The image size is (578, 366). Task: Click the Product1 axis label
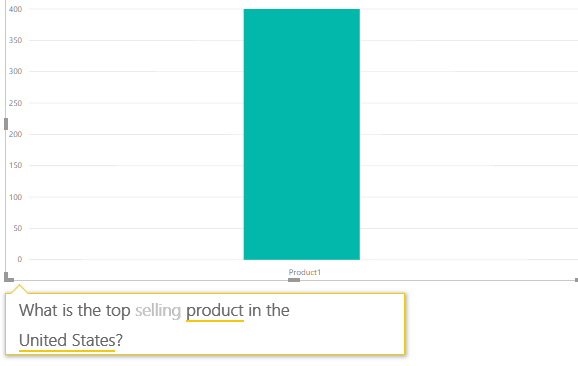tap(304, 272)
